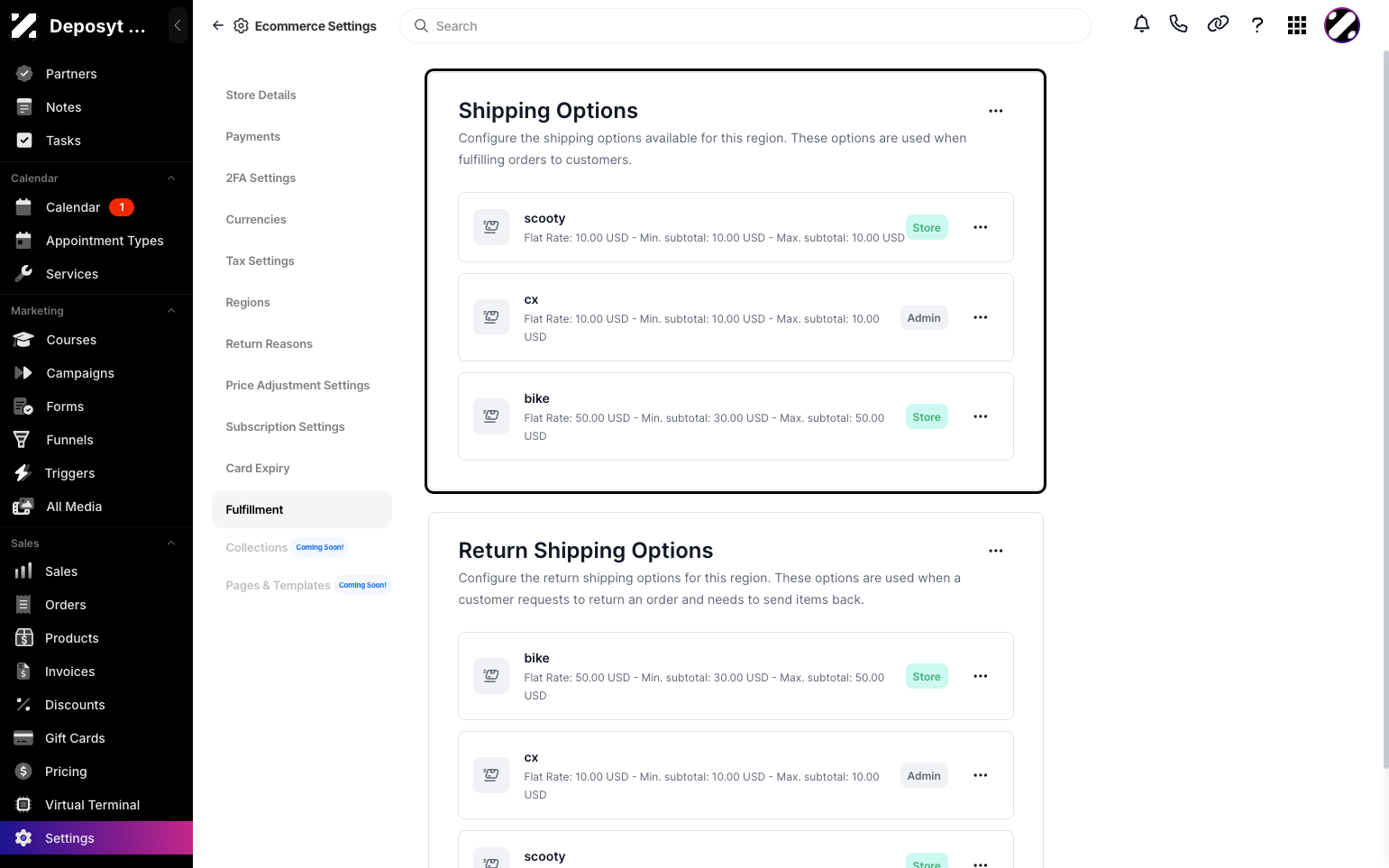Open bike shipping option menu
The image size is (1389, 868).
tap(981, 416)
